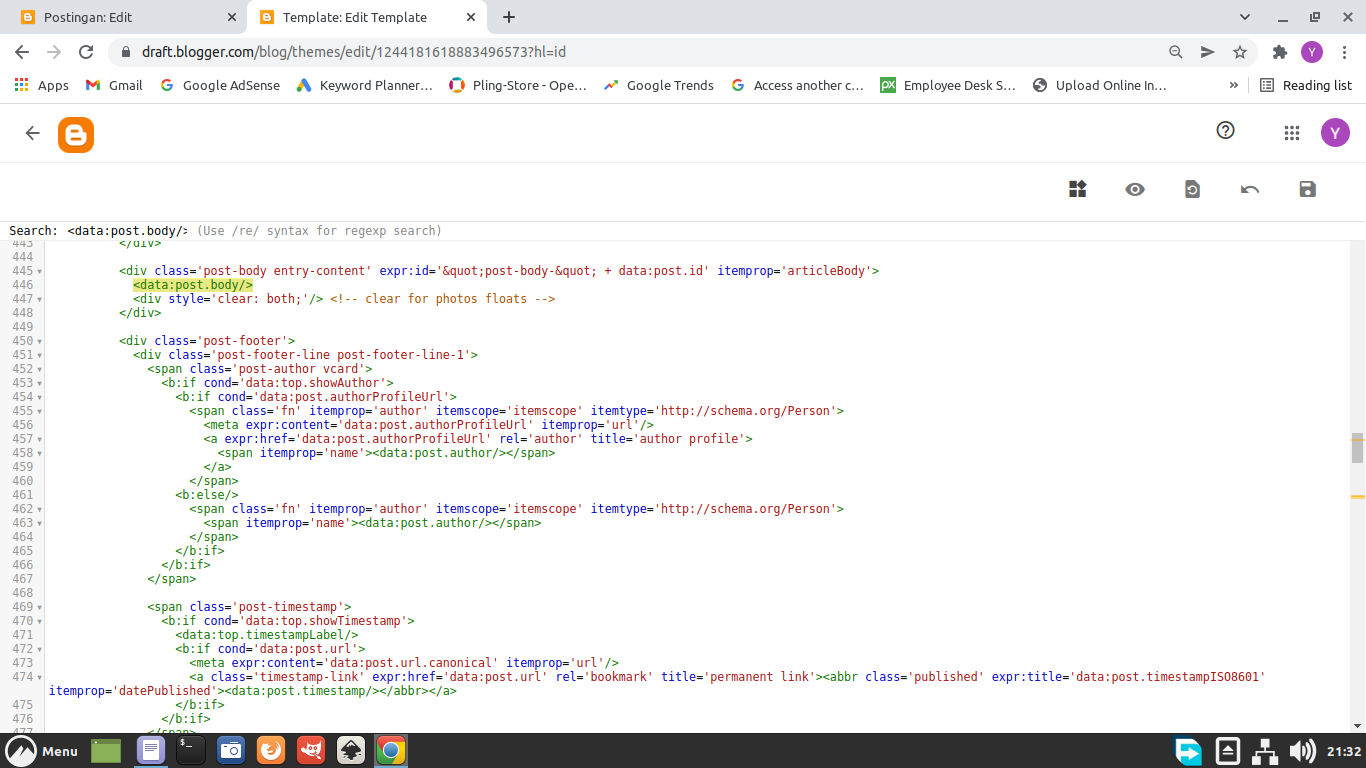Click the removable drive eject tray icon
The image size is (1366, 768).
tap(1228, 751)
